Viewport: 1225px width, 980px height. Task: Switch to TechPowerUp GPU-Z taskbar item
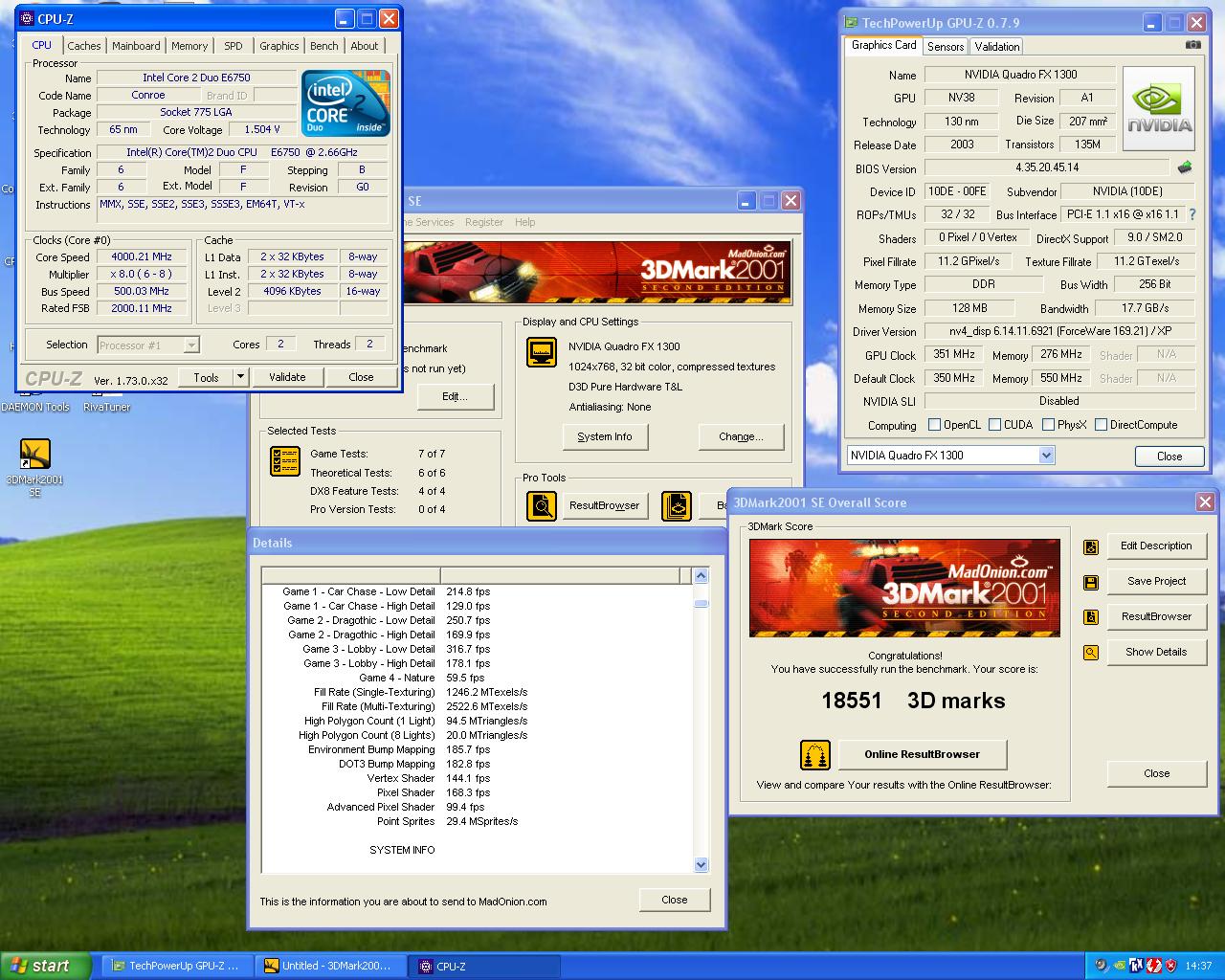pos(175,966)
